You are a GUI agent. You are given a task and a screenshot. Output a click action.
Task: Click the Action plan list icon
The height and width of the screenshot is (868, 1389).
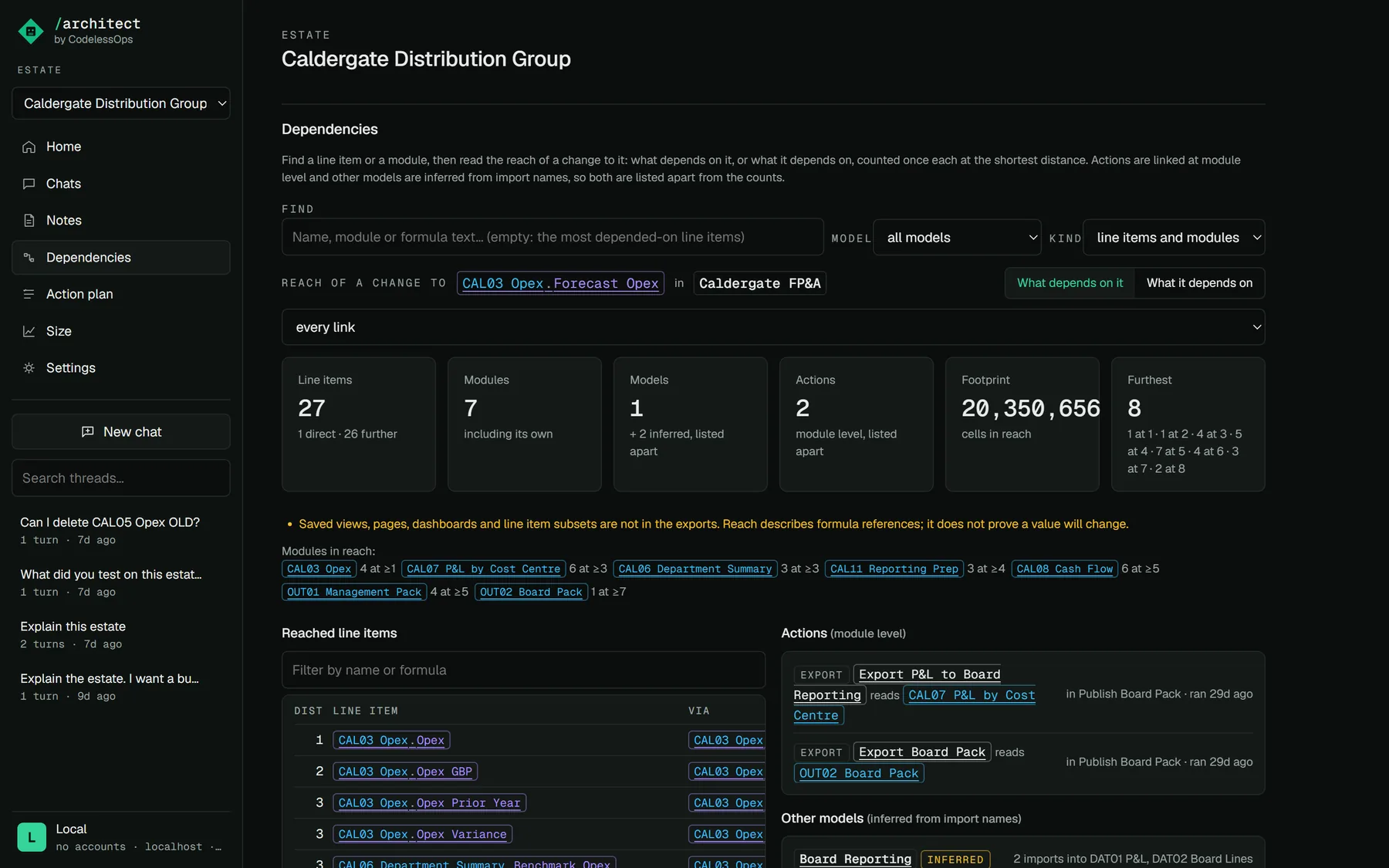29,294
